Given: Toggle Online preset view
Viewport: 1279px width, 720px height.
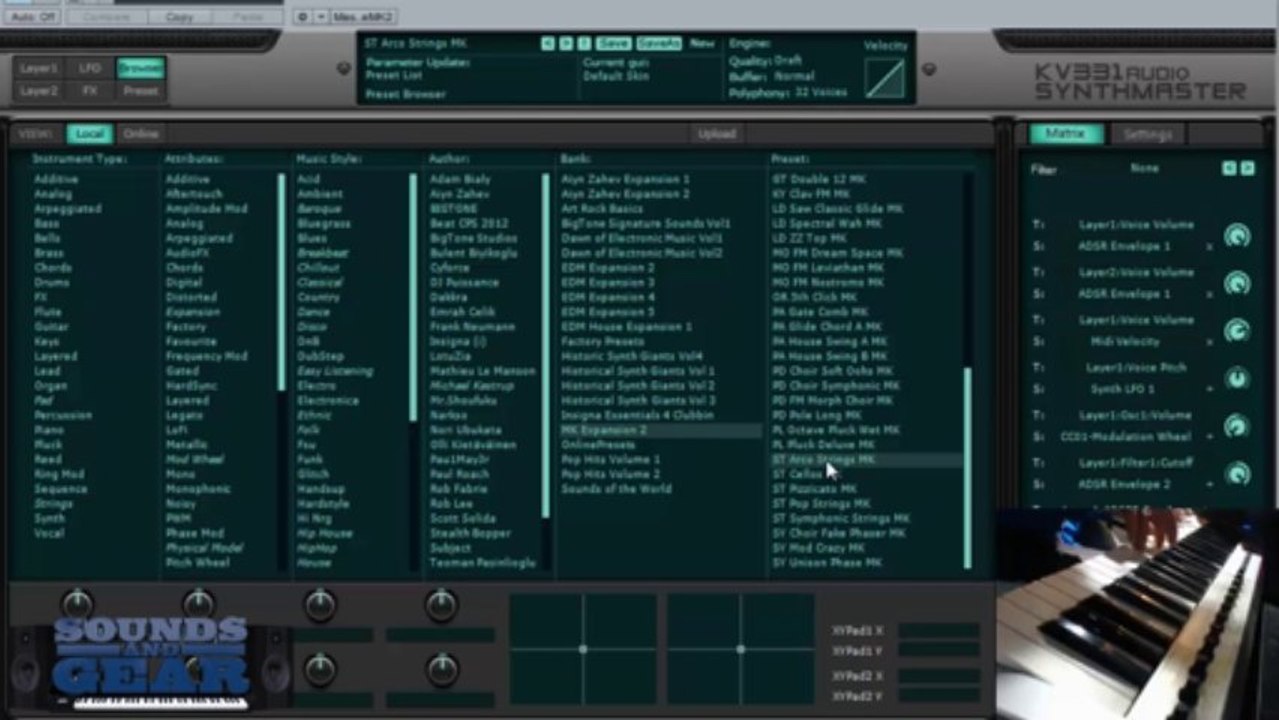Looking at the screenshot, I should point(141,134).
